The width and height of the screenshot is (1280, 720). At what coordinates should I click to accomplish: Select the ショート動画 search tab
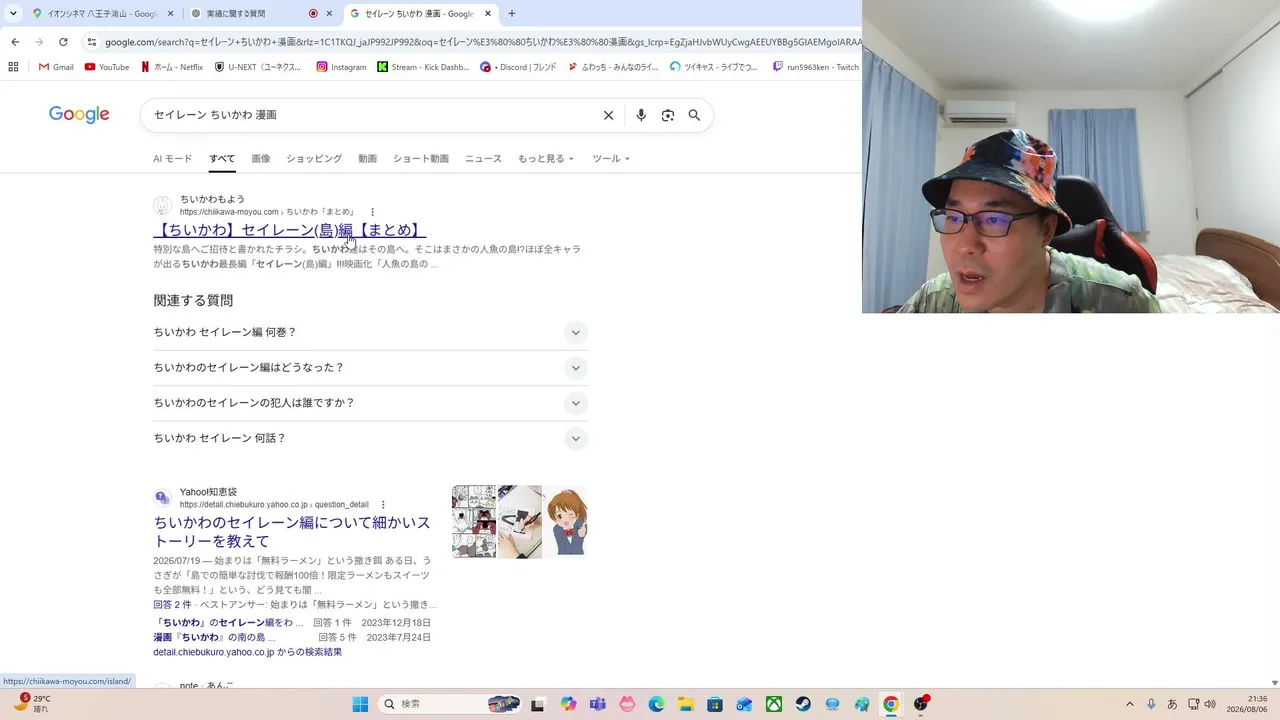421,159
